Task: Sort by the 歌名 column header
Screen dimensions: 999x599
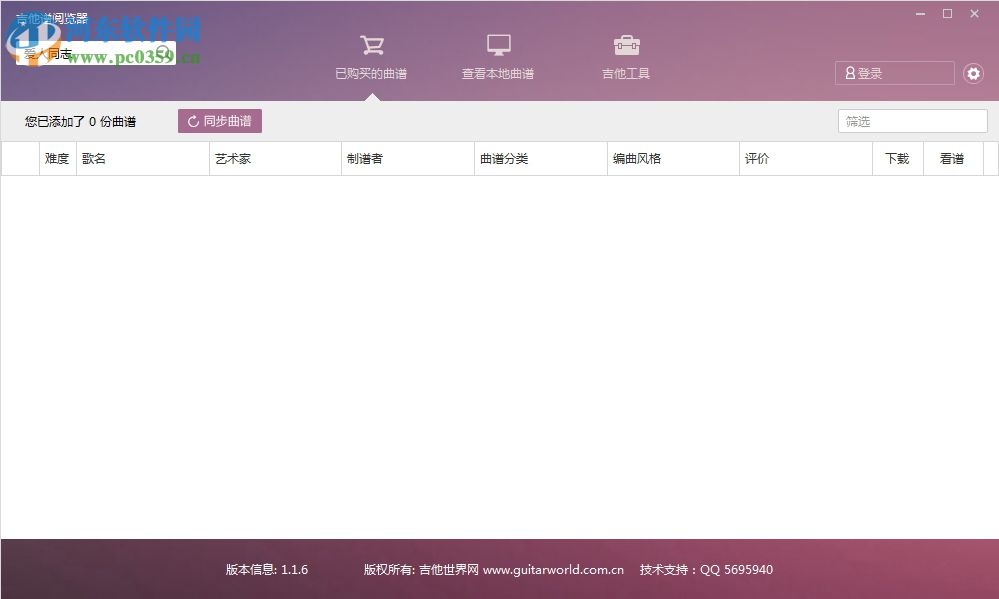Action: click(x=93, y=158)
